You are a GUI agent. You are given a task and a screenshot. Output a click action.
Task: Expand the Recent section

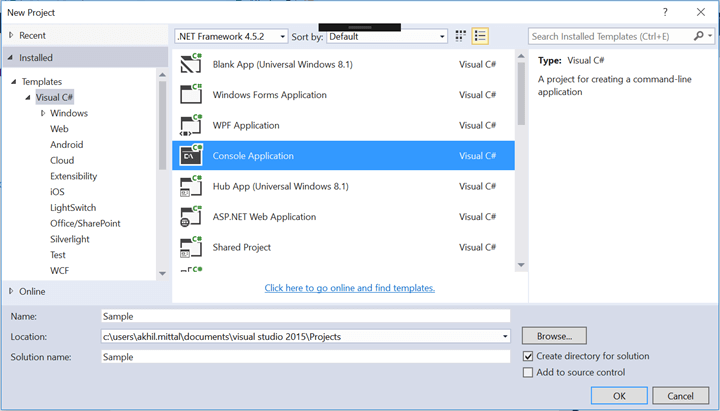(x=11, y=35)
